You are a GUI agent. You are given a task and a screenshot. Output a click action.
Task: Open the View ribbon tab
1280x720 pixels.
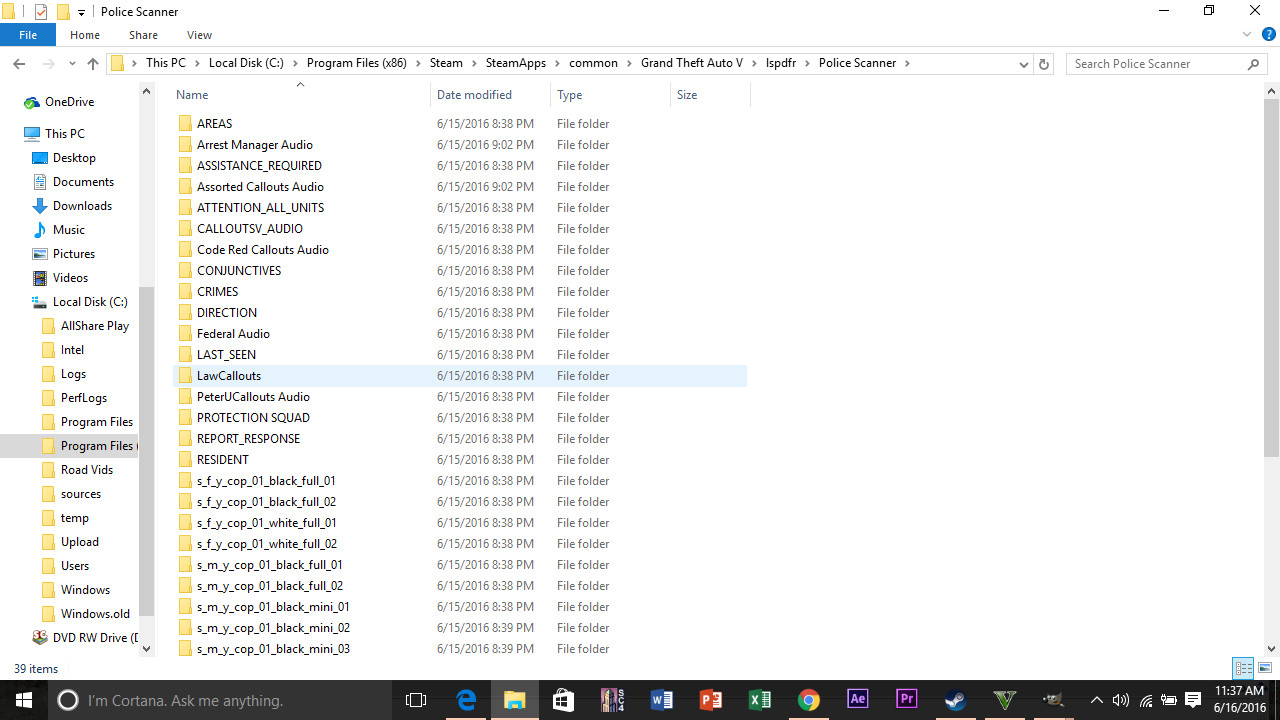[x=199, y=35]
